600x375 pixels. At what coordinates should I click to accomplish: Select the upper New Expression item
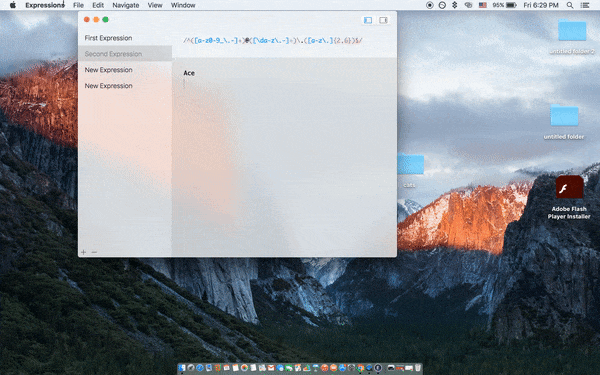[x=125, y=70]
